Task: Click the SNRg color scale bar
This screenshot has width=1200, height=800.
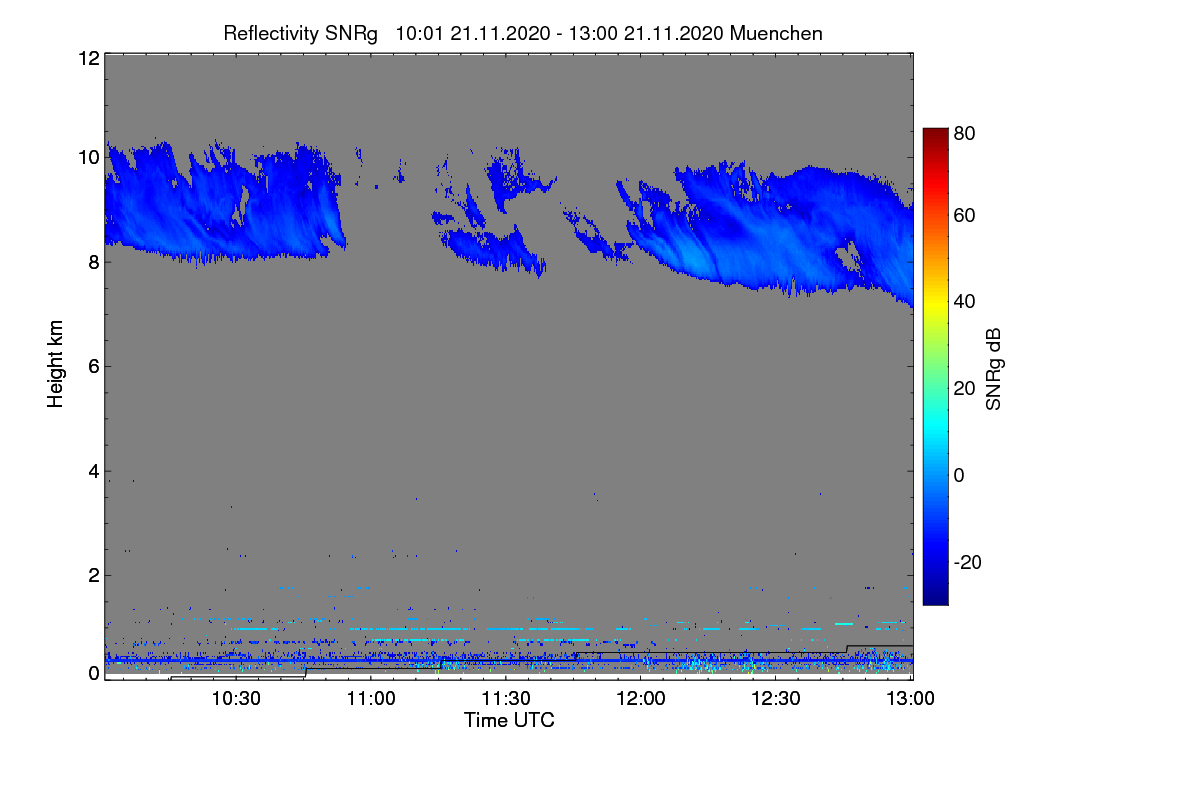Action: point(934,366)
